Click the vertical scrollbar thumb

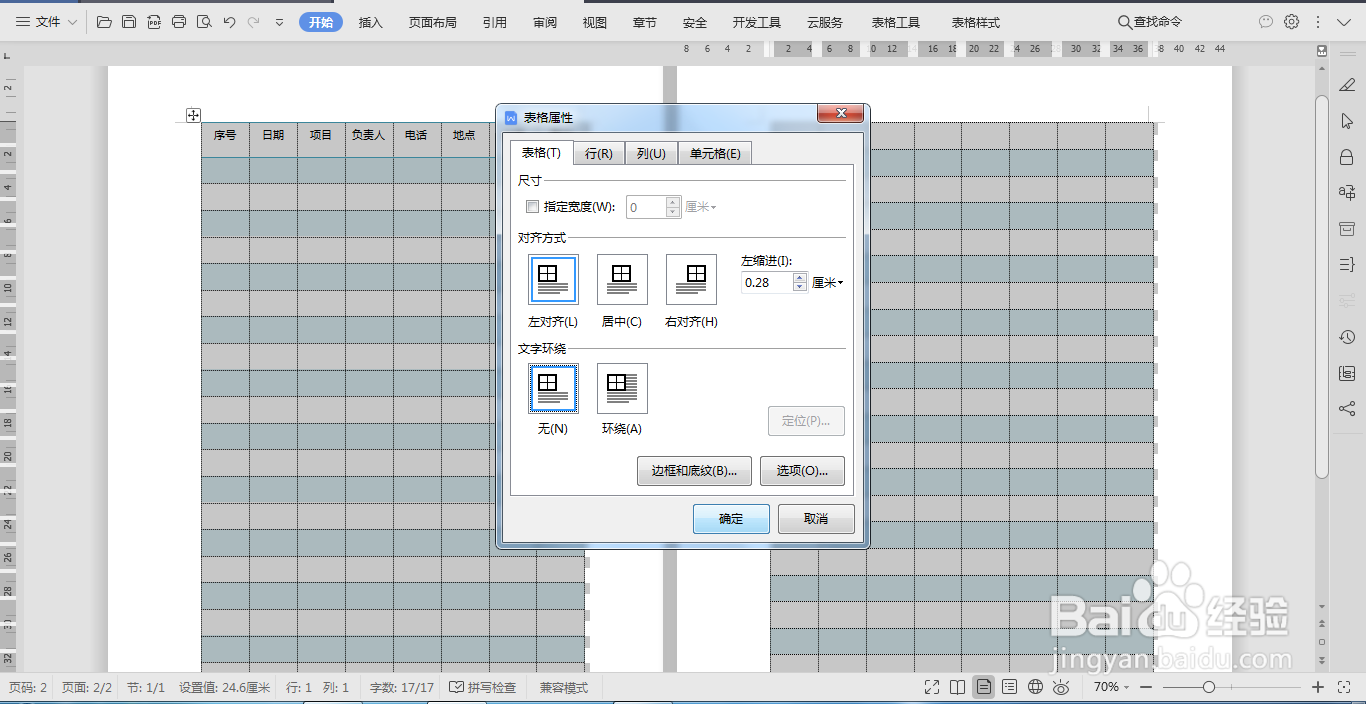click(x=1322, y=286)
